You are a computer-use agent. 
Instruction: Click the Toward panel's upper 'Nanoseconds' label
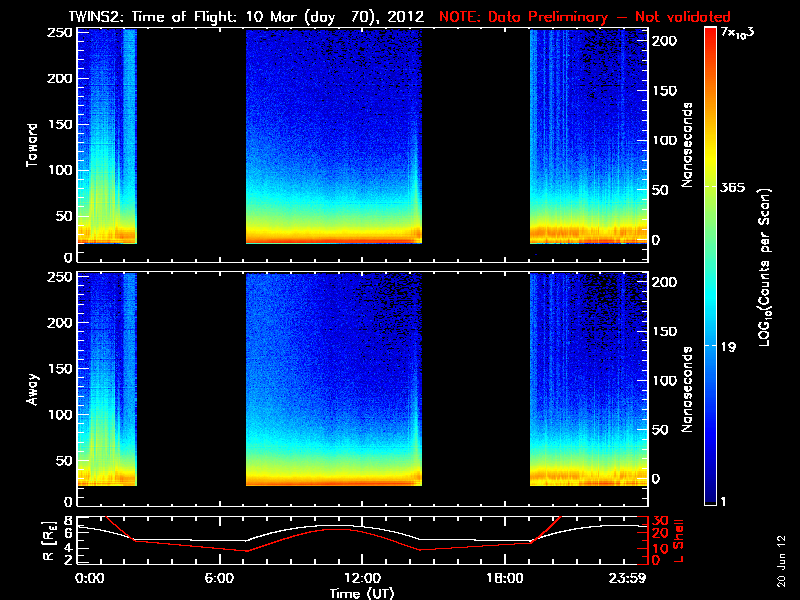click(x=688, y=145)
